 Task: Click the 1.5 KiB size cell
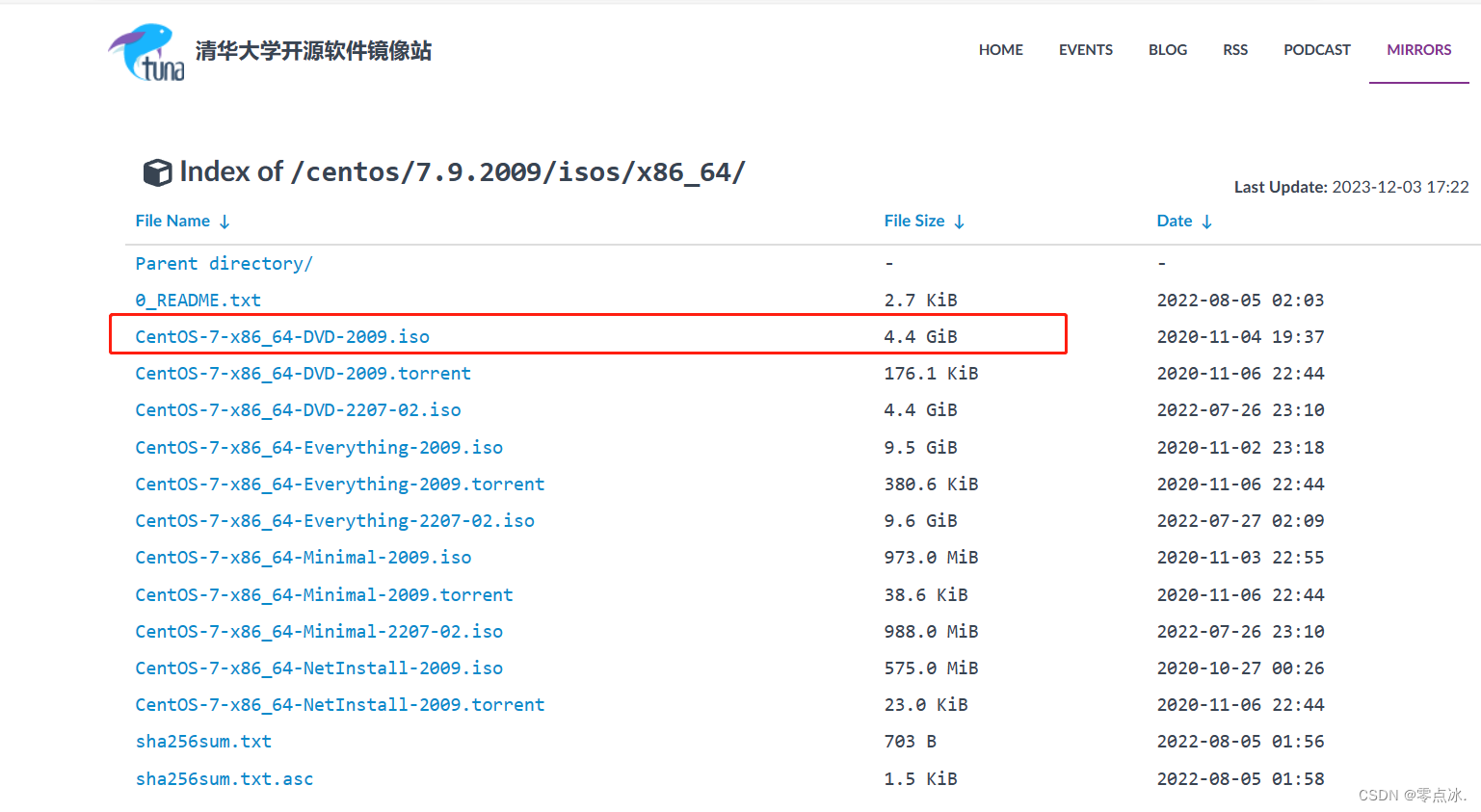pos(921,779)
